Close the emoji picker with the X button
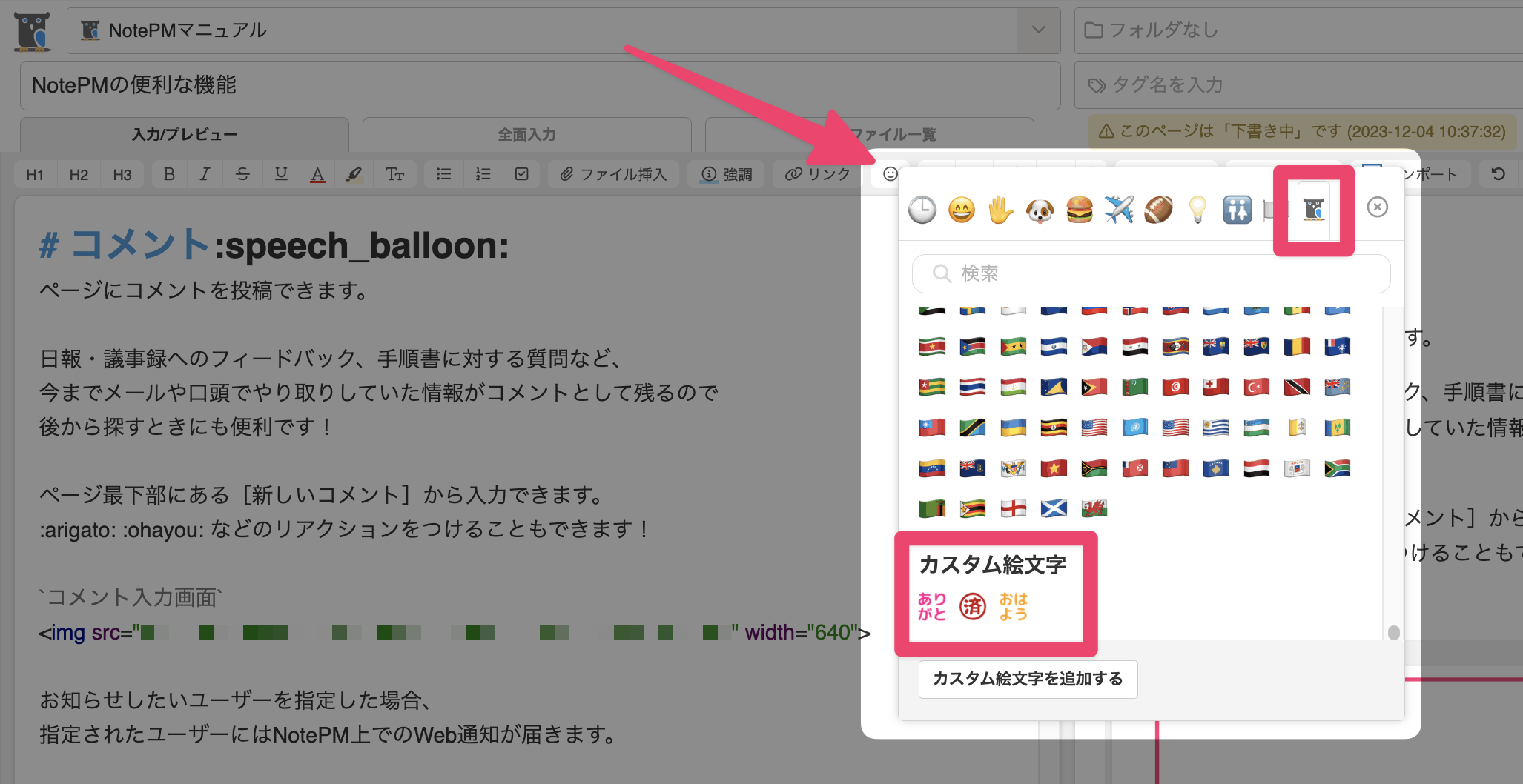 1377,207
